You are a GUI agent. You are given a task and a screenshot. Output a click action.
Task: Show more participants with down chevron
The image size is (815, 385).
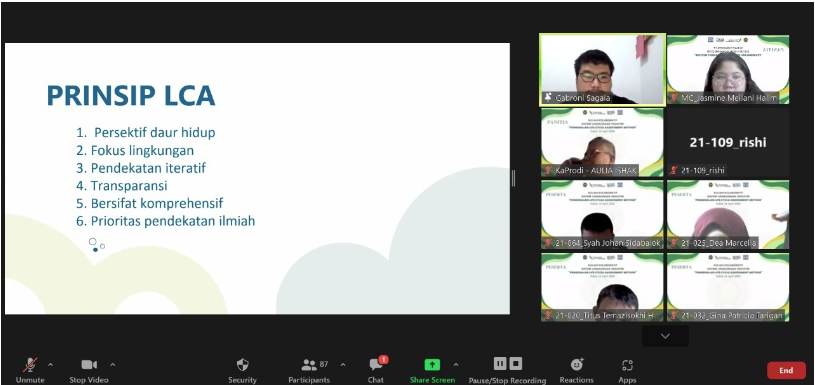pos(665,336)
